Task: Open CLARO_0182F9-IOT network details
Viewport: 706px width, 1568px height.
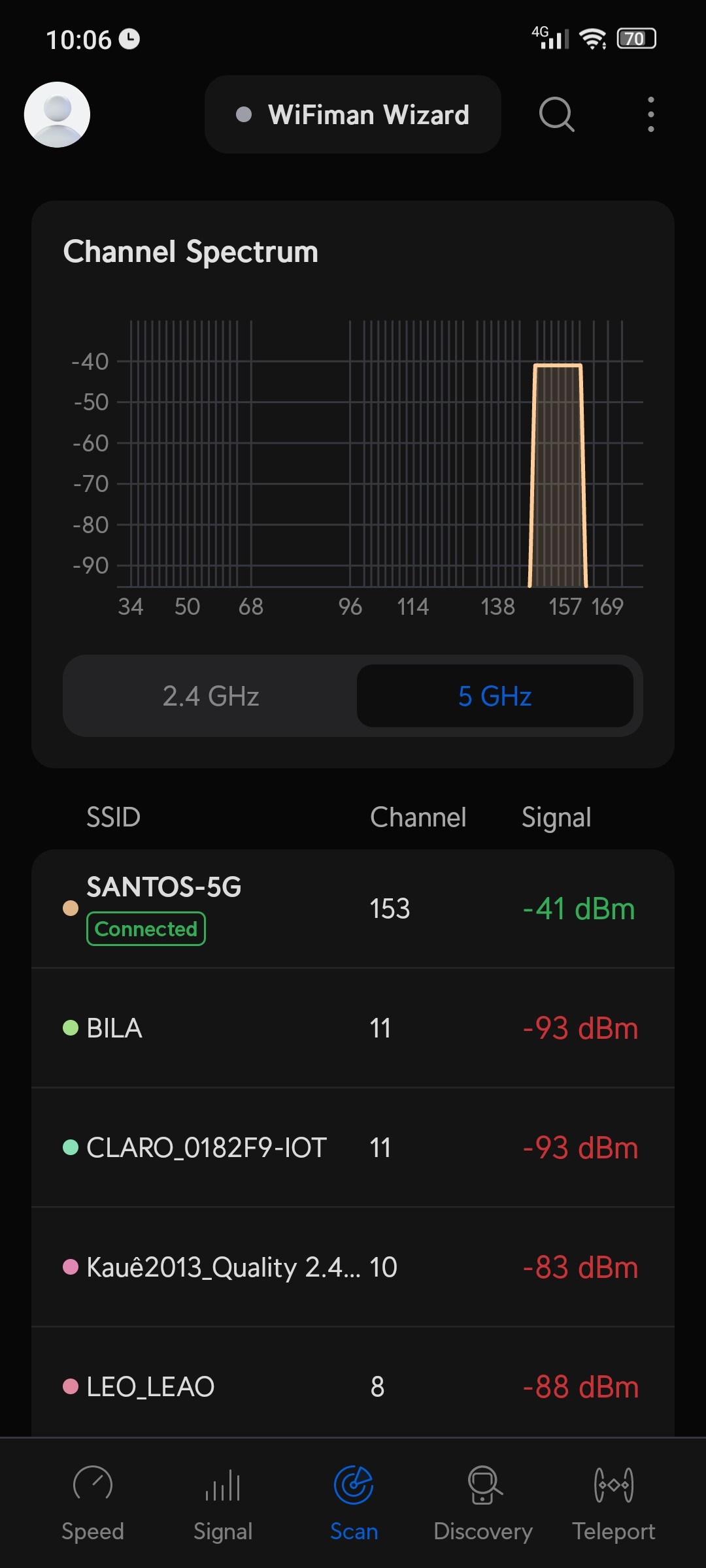Action: click(x=353, y=1147)
